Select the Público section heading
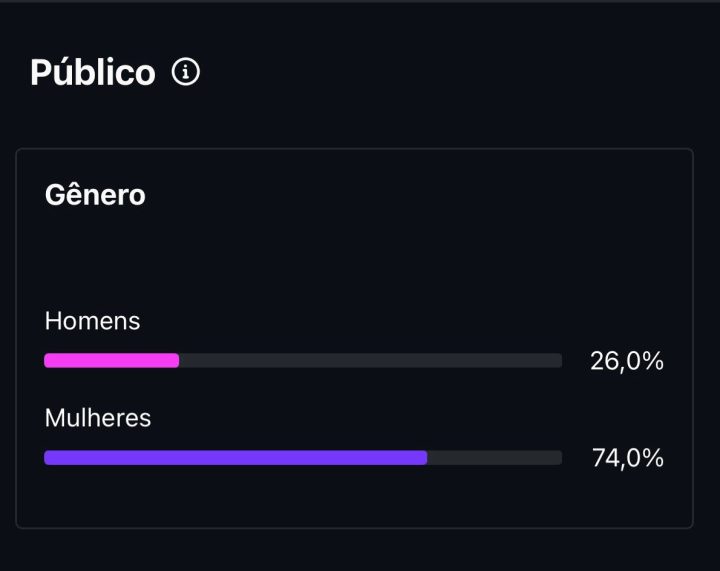This screenshot has width=720, height=571. 93,72
